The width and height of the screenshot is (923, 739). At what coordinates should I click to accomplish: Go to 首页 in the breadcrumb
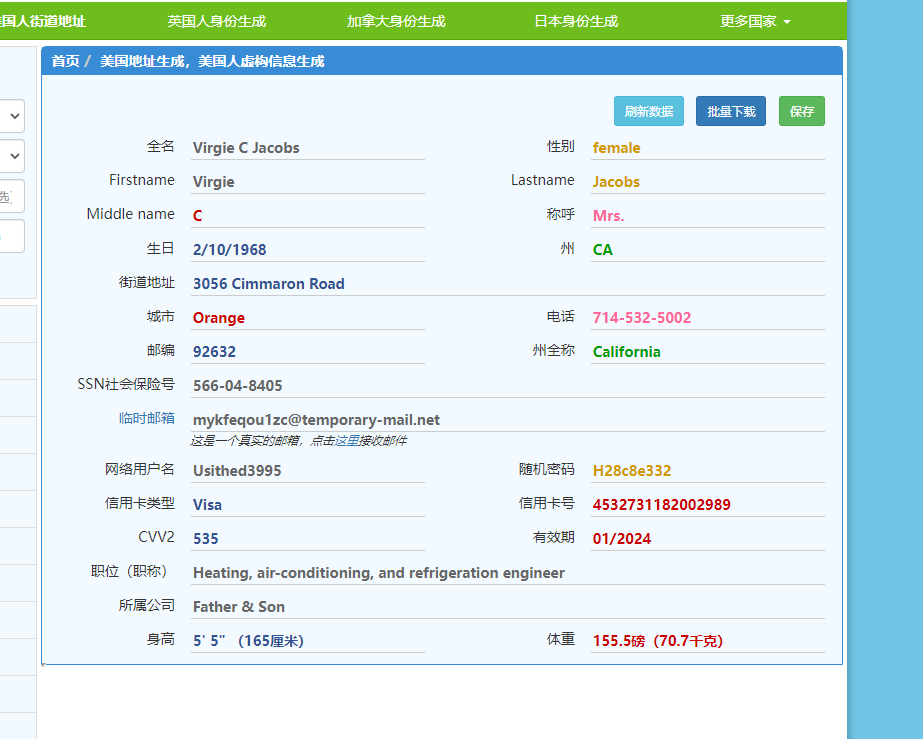point(65,61)
